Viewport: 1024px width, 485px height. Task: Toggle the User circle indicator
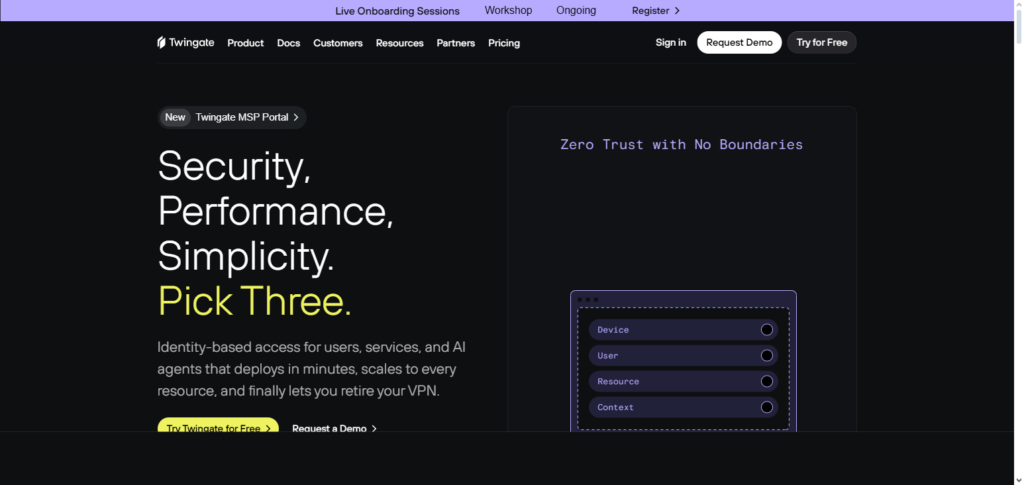[x=767, y=356]
